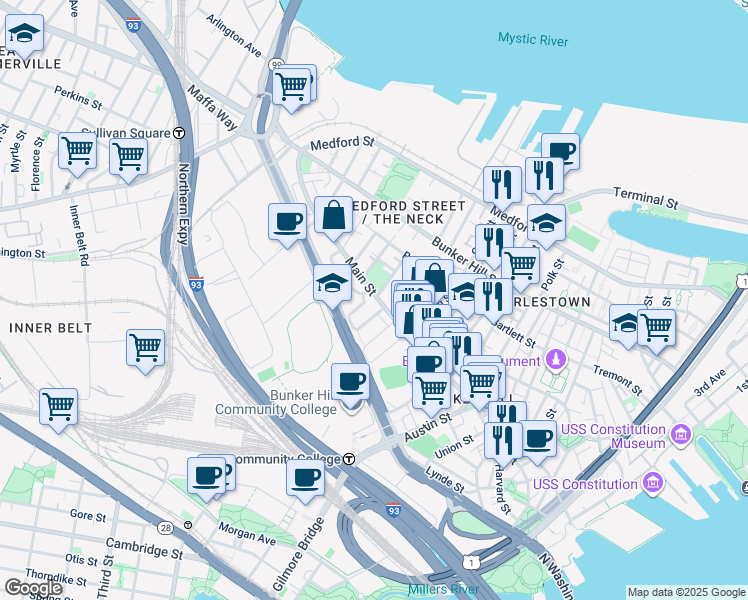Open the shopping bag marker by Medford Street

[x=333, y=215]
